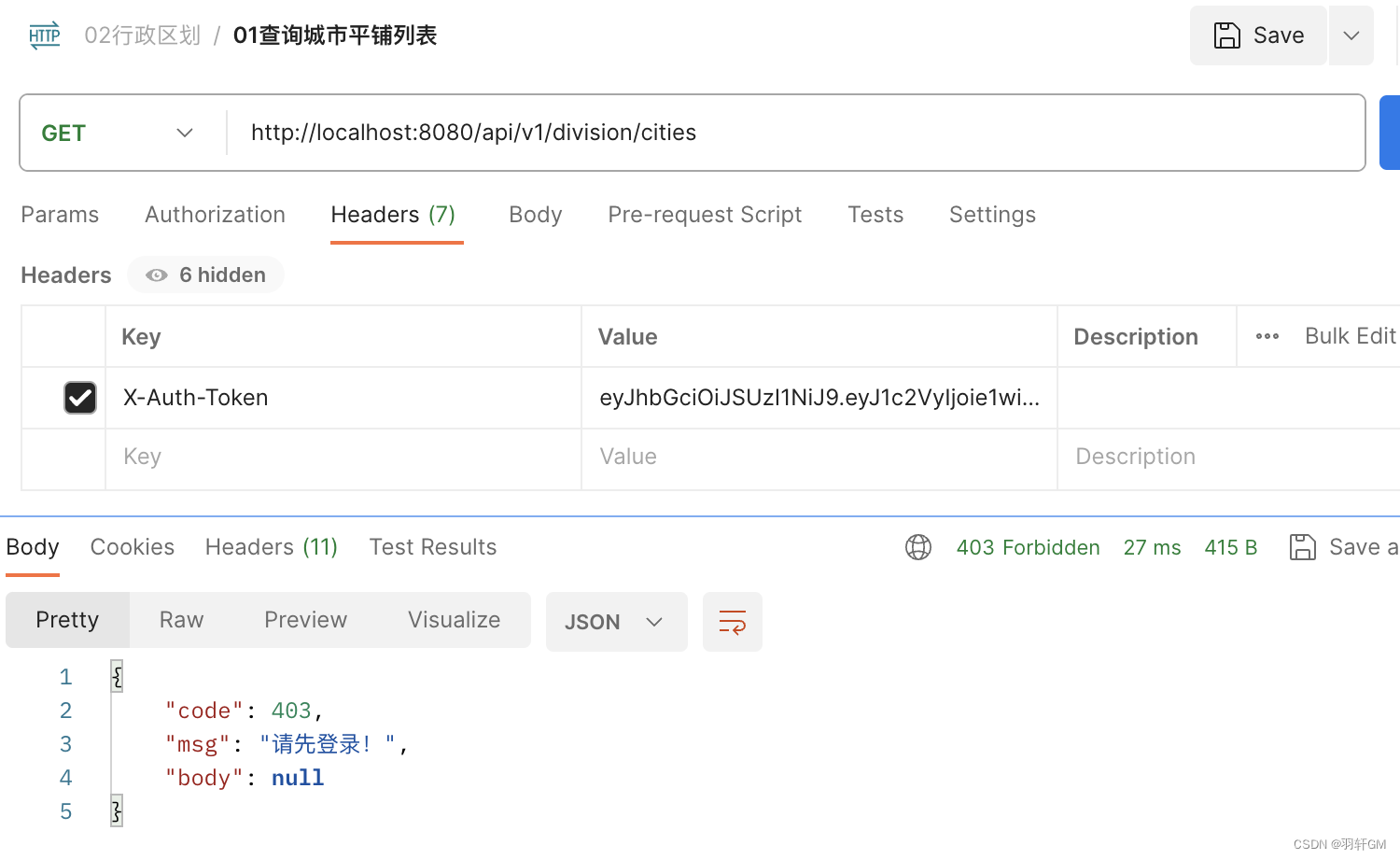Click the X-Auth-Token key cell
The width and height of the screenshot is (1400, 859).
tap(343, 398)
